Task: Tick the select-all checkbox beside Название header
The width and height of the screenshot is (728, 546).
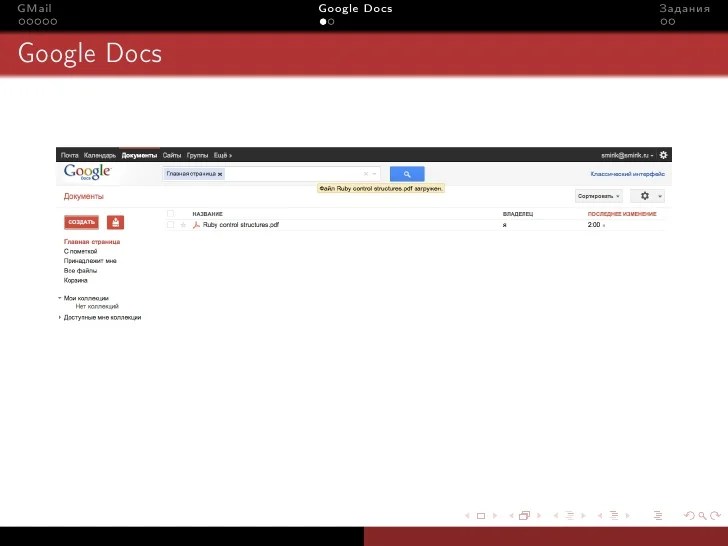Action: [x=170, y=214]
